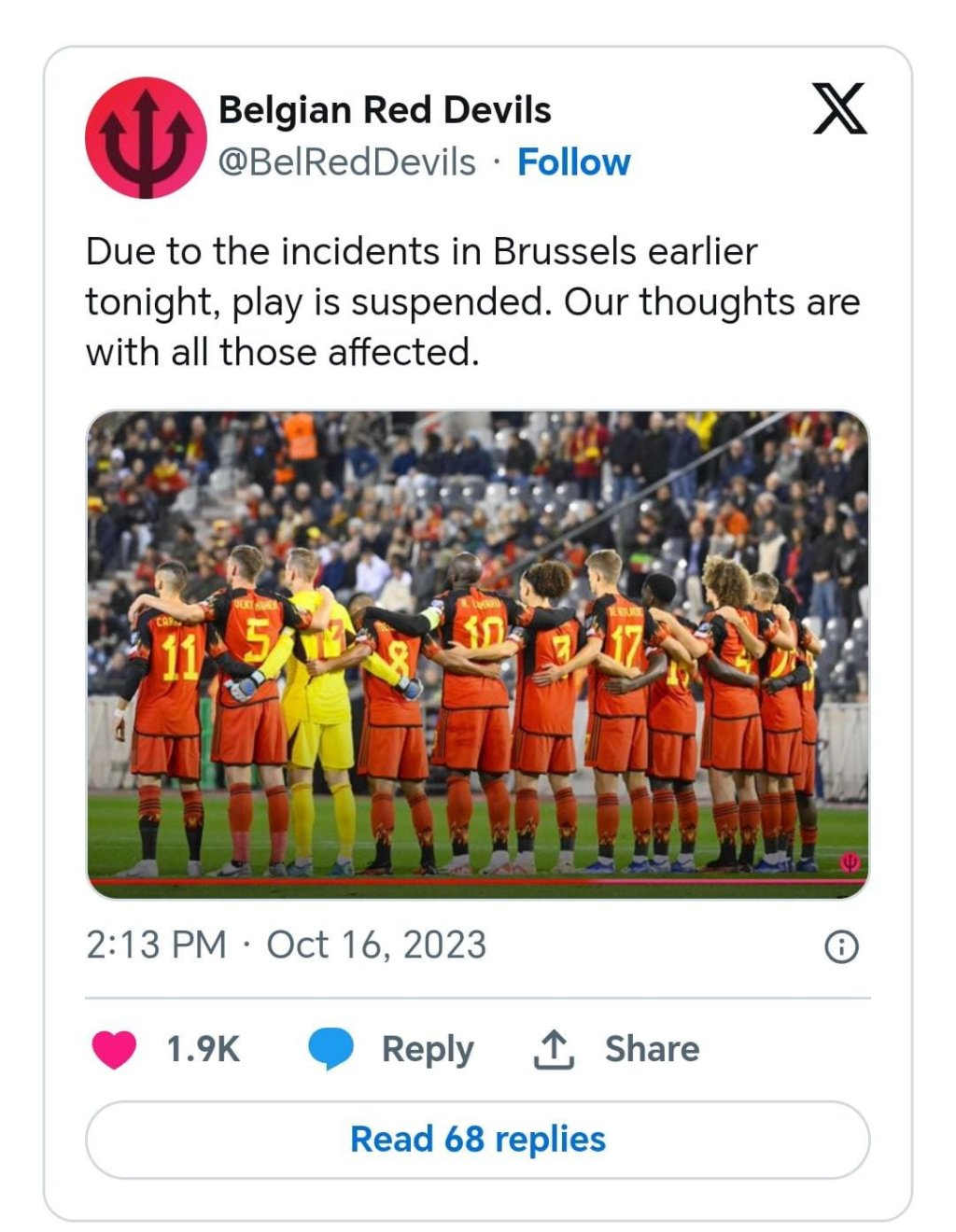This screenshot has width=956, height=1232.
Task: Open the Read 68 replies button
Action: (x=477, y=1140)
